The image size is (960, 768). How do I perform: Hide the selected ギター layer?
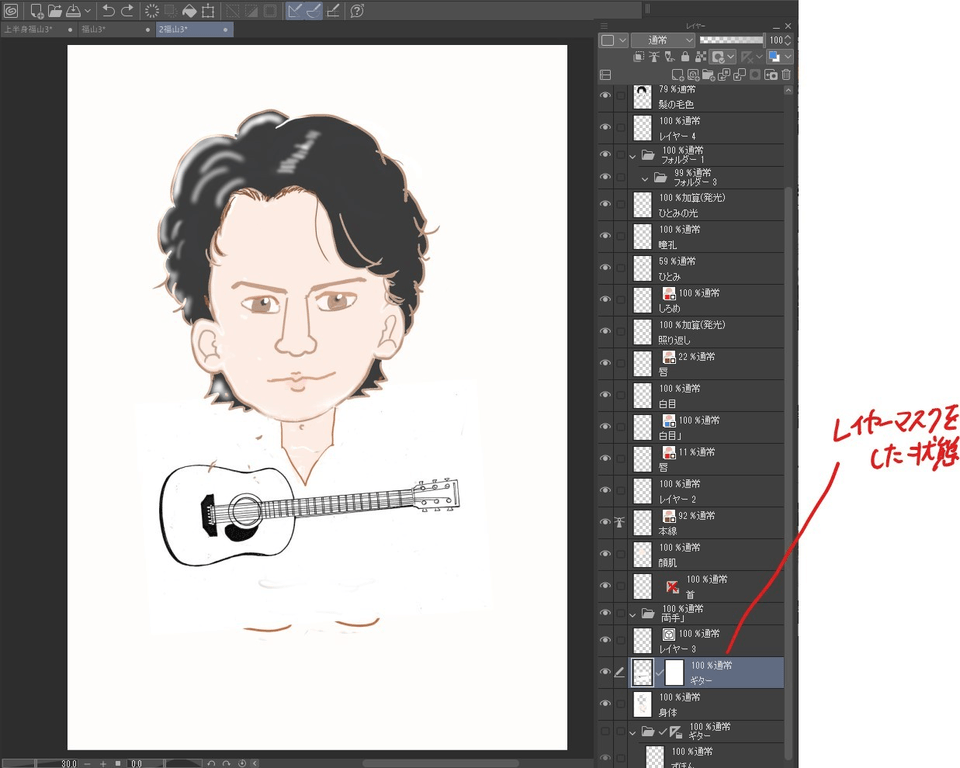[606, 672]
